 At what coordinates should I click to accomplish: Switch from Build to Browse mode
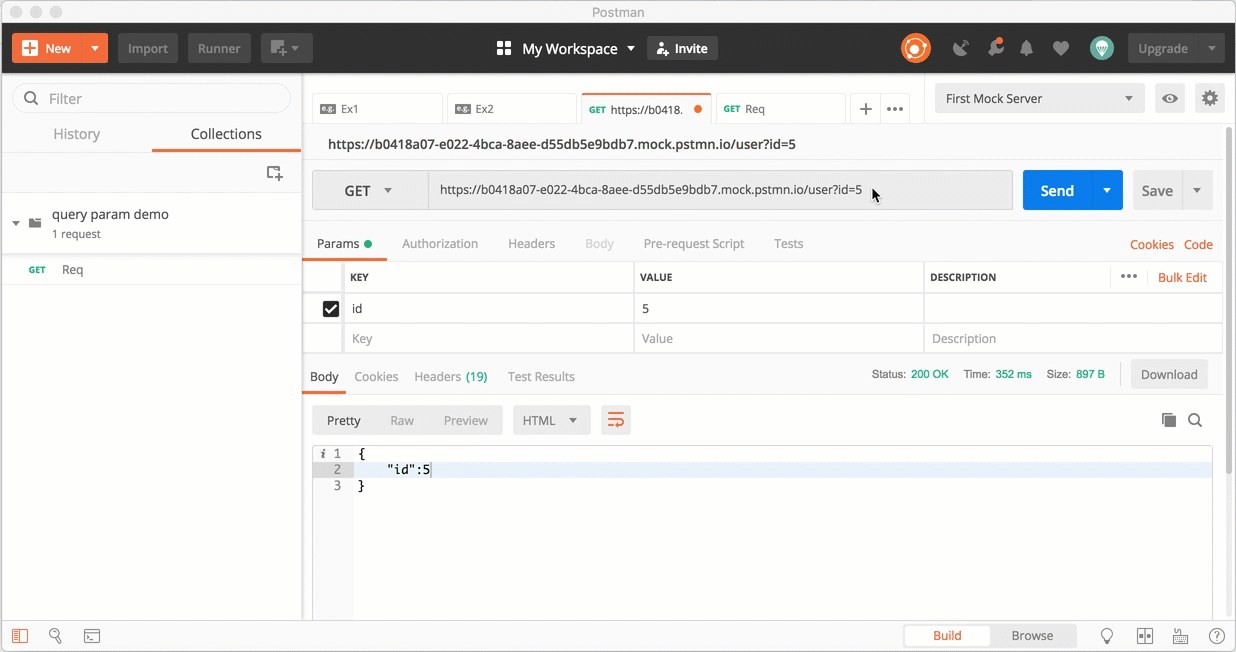point(1032,635)
